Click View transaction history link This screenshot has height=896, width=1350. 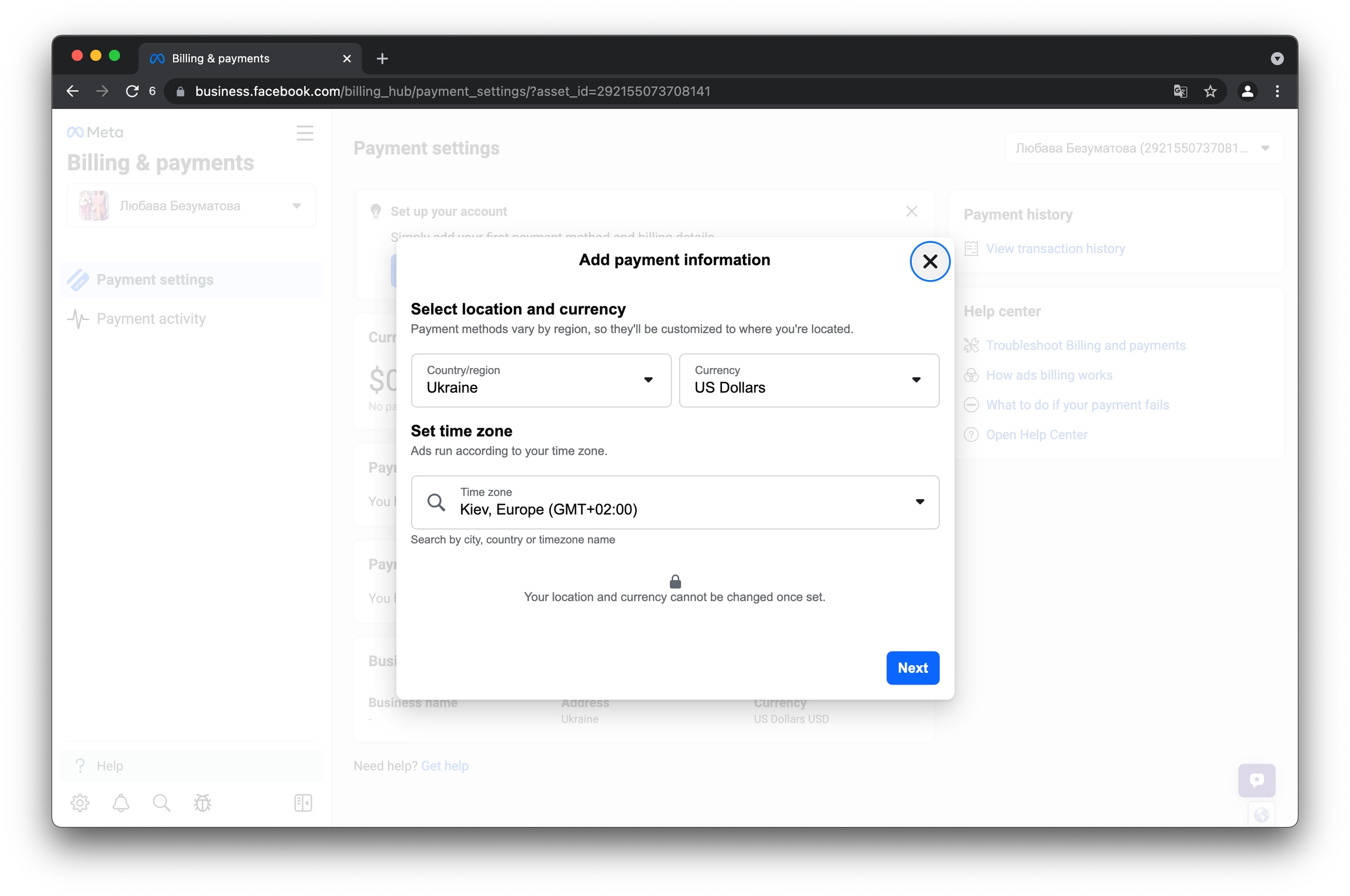pyautogui.click(x=1055, y=248)
